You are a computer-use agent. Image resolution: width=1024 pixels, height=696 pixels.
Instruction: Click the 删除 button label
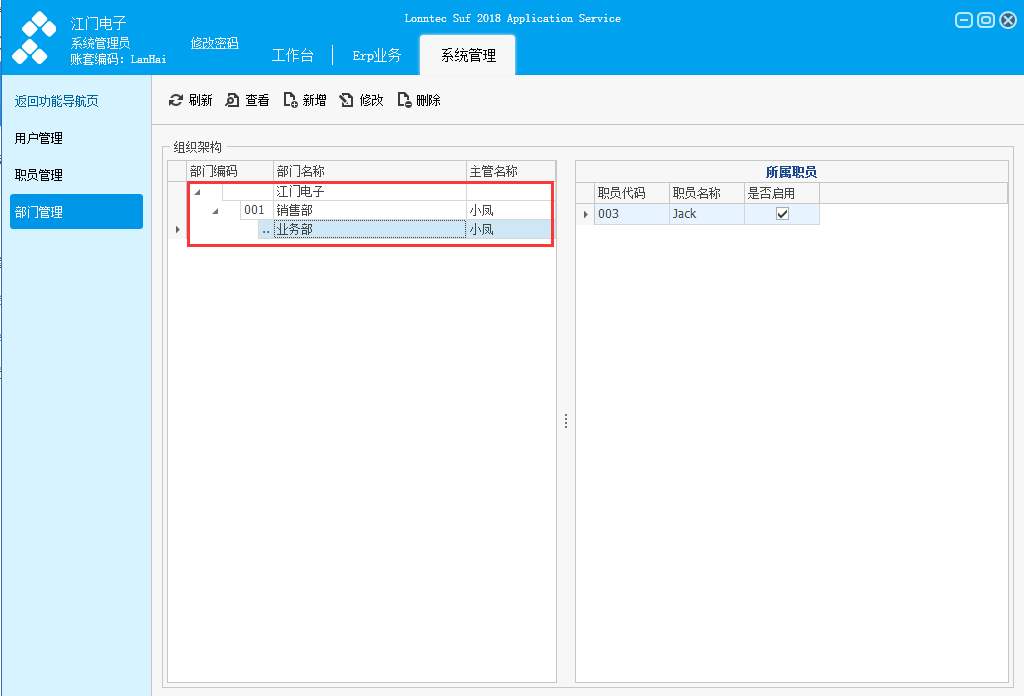click(428, 100)
